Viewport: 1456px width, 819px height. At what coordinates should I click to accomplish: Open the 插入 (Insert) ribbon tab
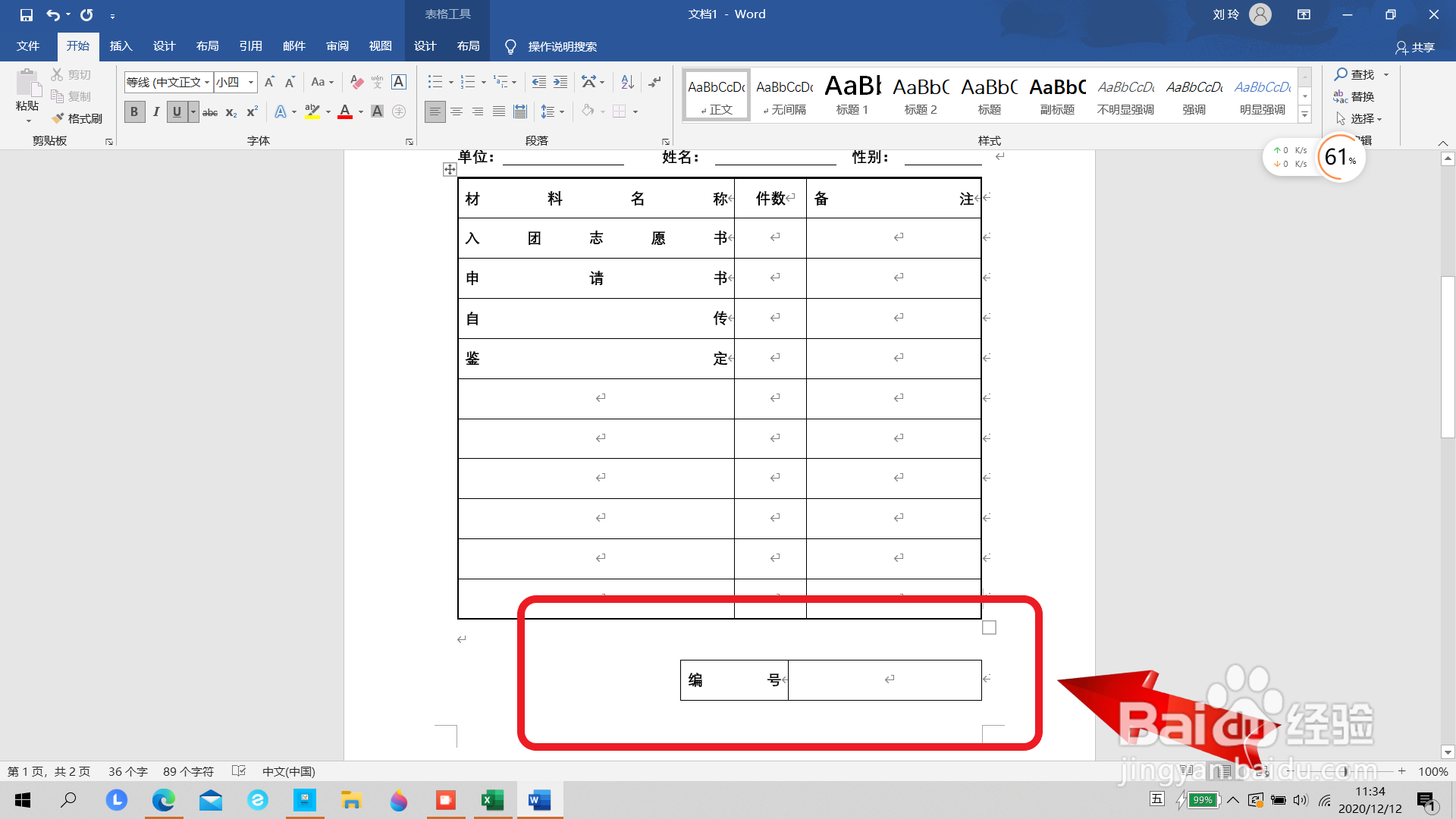coord(121,46)
